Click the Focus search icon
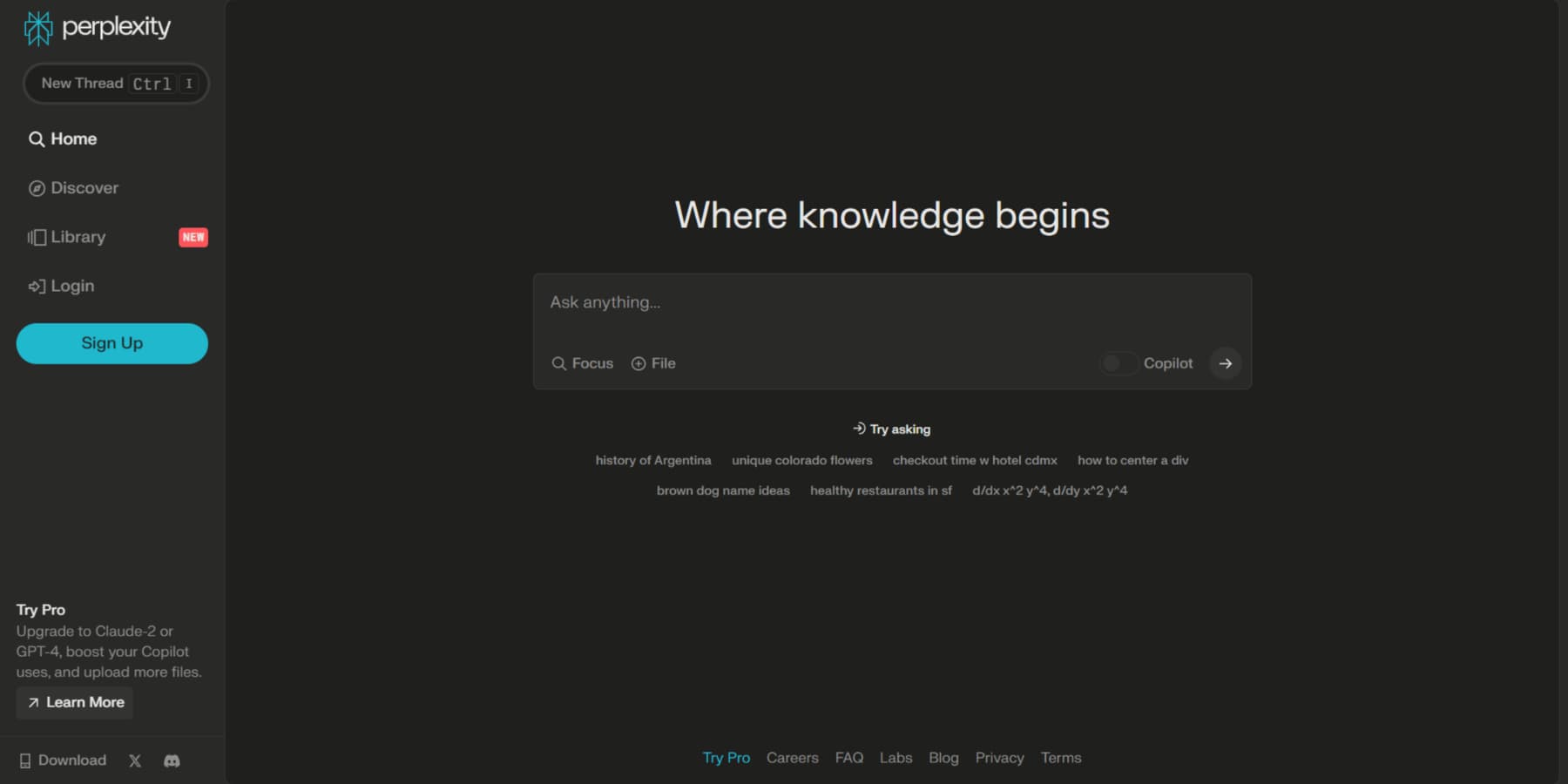 coord(560,363)
